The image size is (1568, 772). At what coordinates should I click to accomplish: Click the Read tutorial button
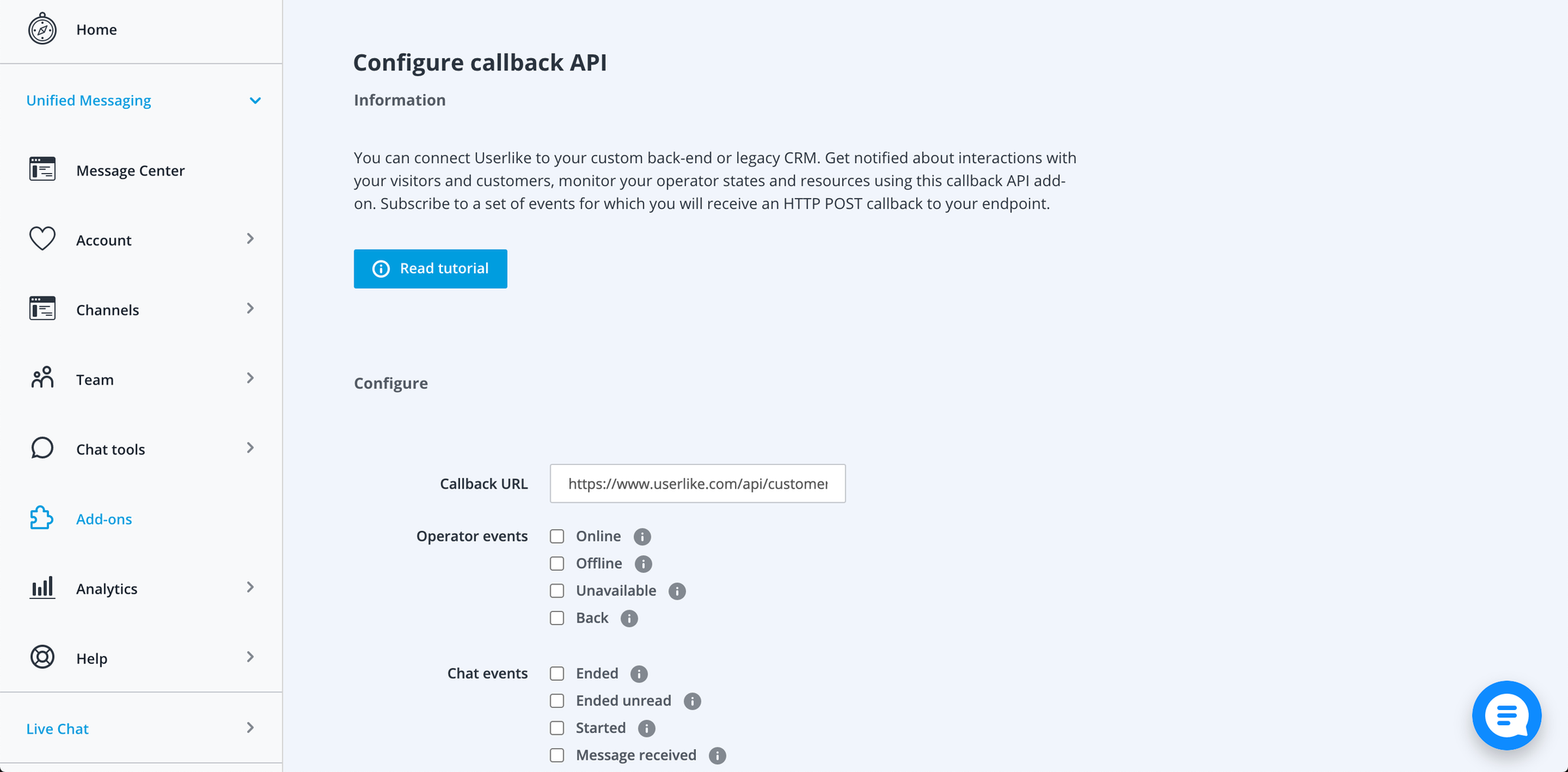[430, 269]
